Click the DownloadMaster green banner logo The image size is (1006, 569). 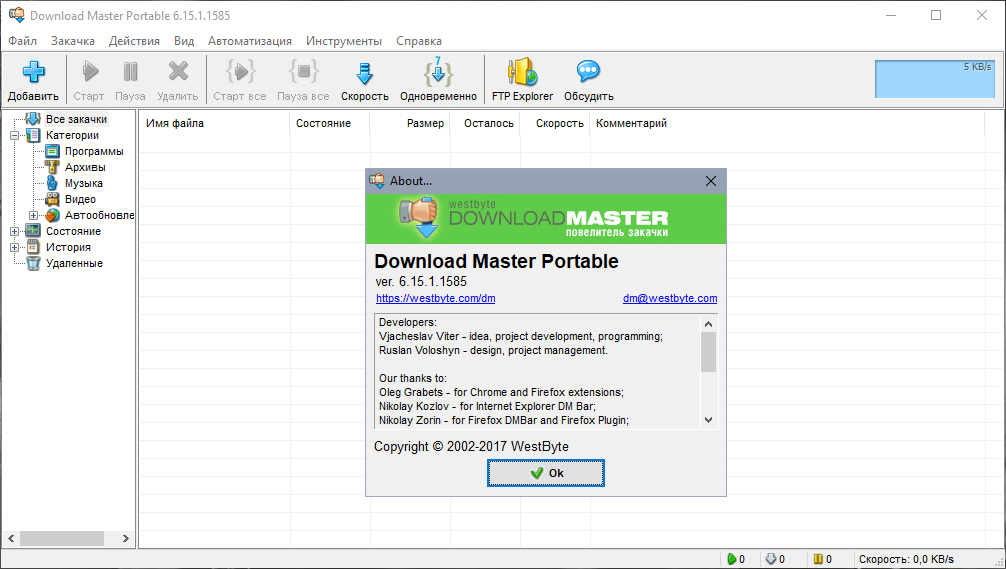546,219
